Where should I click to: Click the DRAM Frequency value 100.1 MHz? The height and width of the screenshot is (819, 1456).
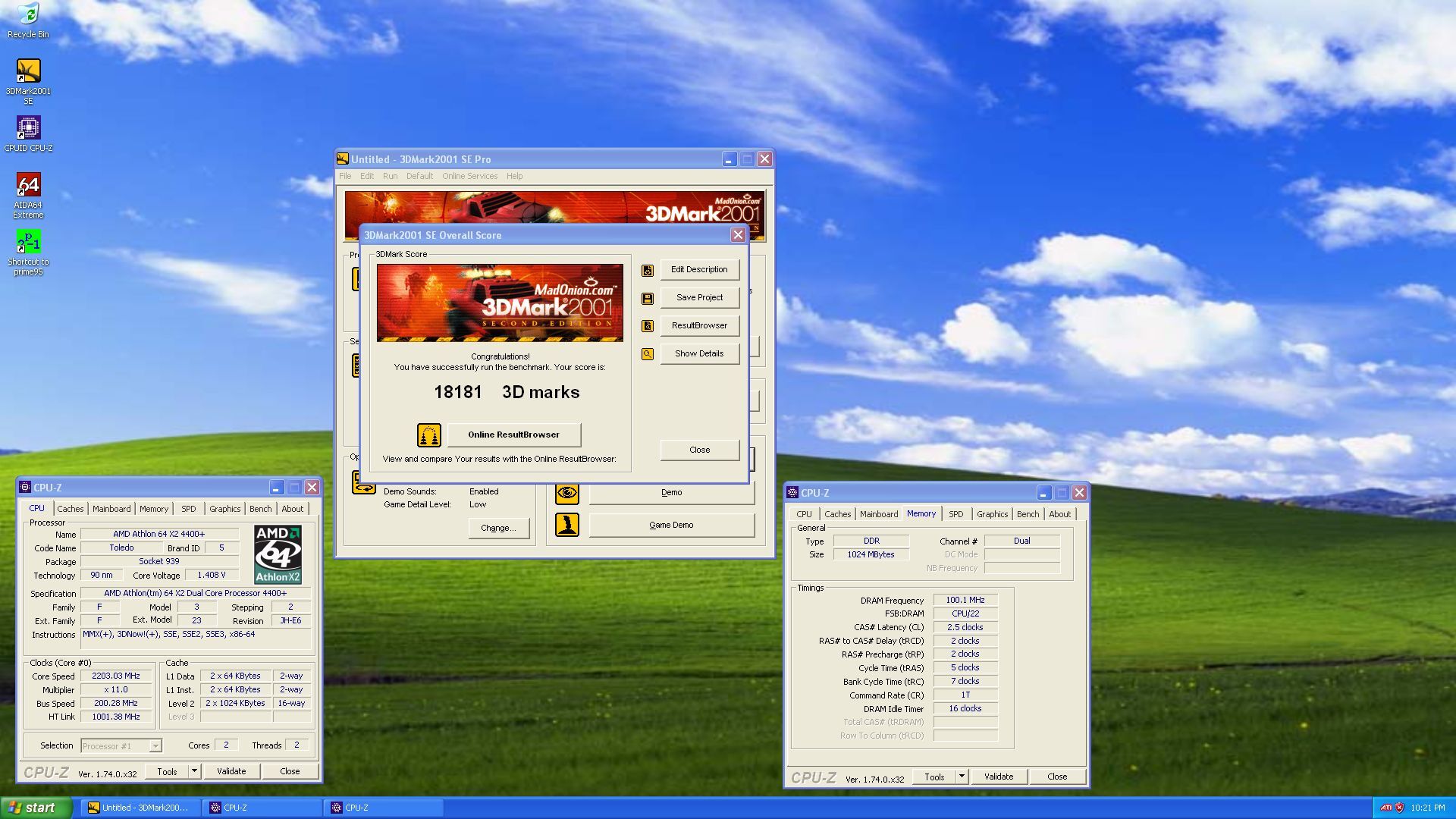point(965,601)
